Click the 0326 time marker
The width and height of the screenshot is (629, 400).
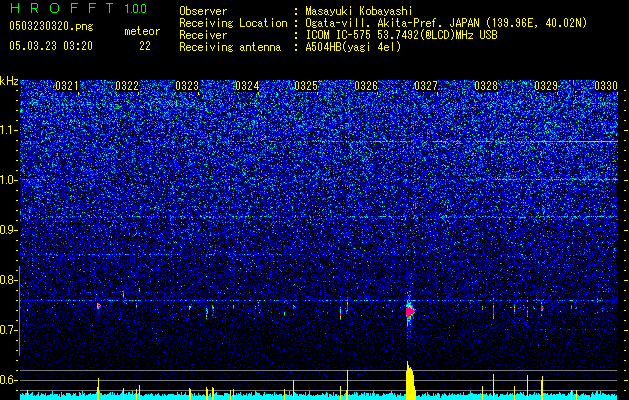pos(366,86)
